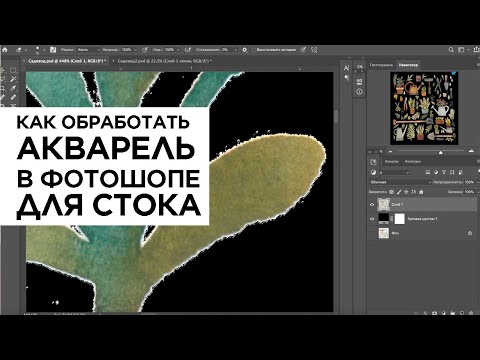The height and width of the screenshot is (360, 480).
Task: Create new adjustment layer icon
Action: tap(444, 313)
